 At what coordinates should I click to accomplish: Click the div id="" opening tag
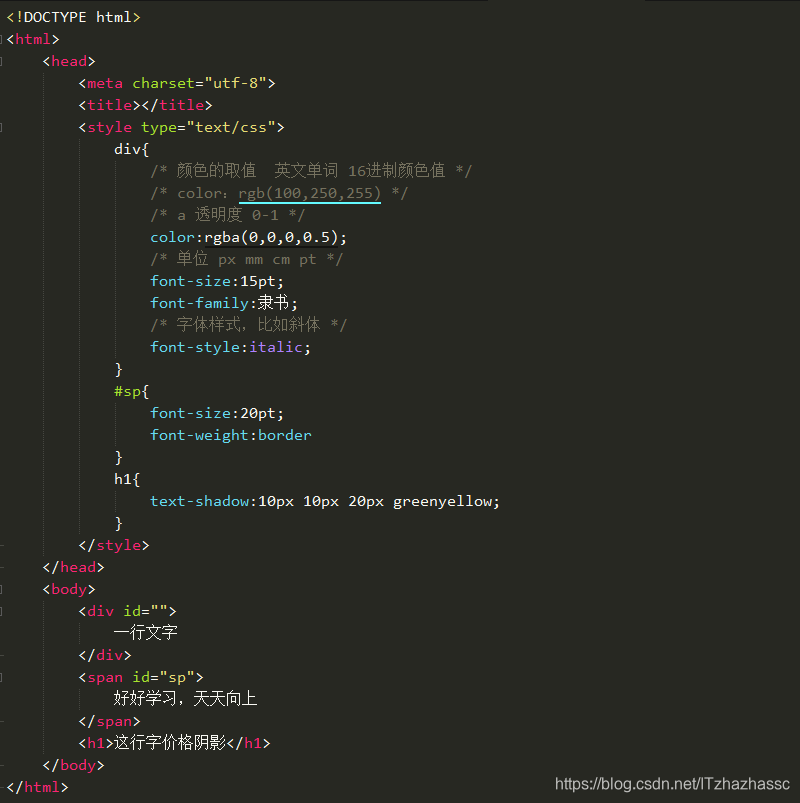click(128, 611)
